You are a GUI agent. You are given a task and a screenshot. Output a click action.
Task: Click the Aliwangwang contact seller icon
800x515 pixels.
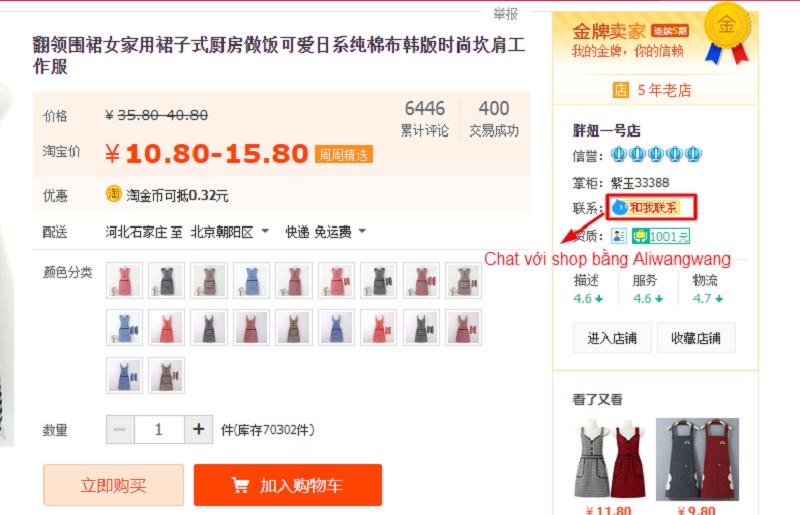click(x=645, y=208)
